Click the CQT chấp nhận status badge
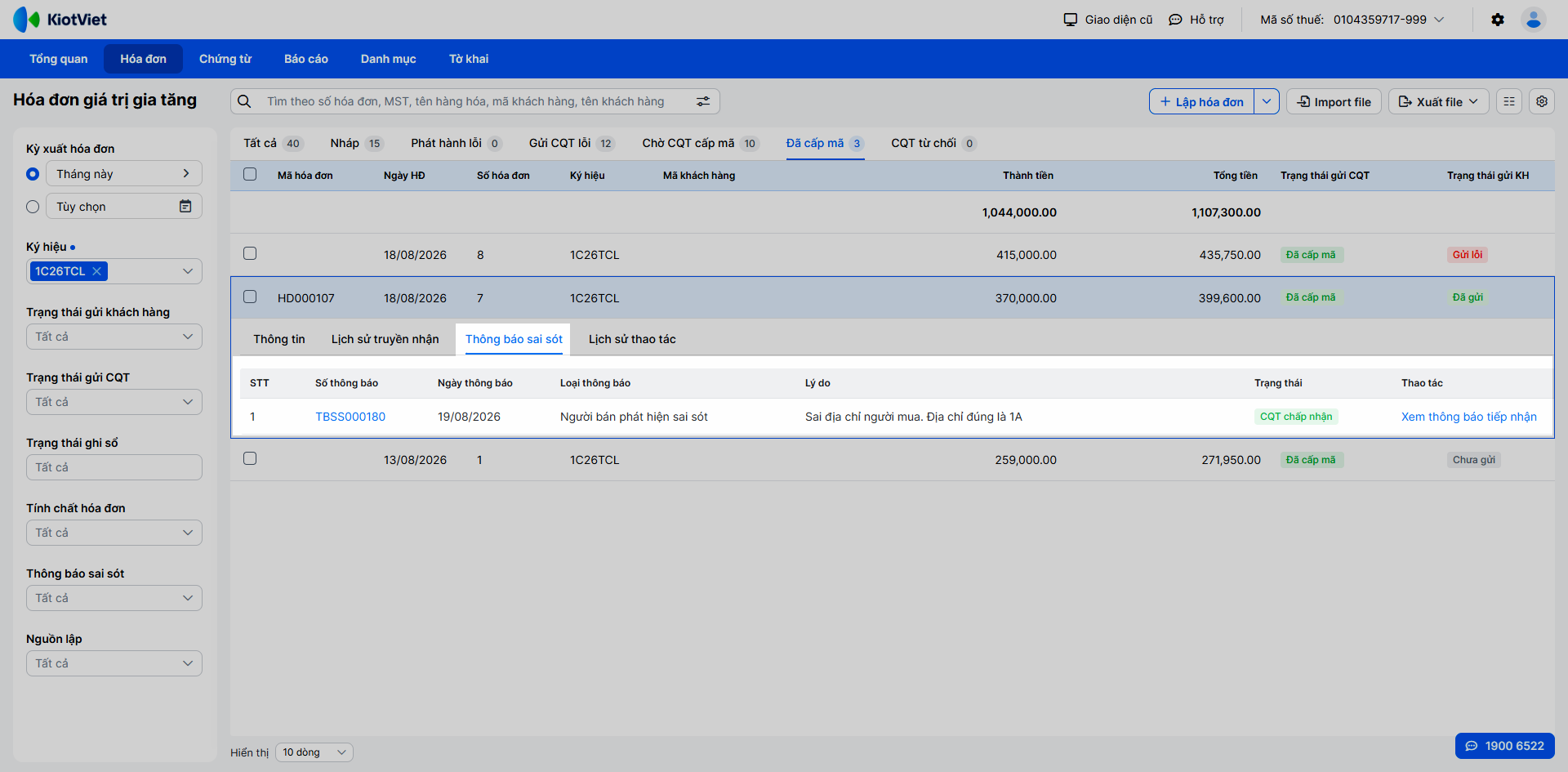 click(x=1296, y=417)
